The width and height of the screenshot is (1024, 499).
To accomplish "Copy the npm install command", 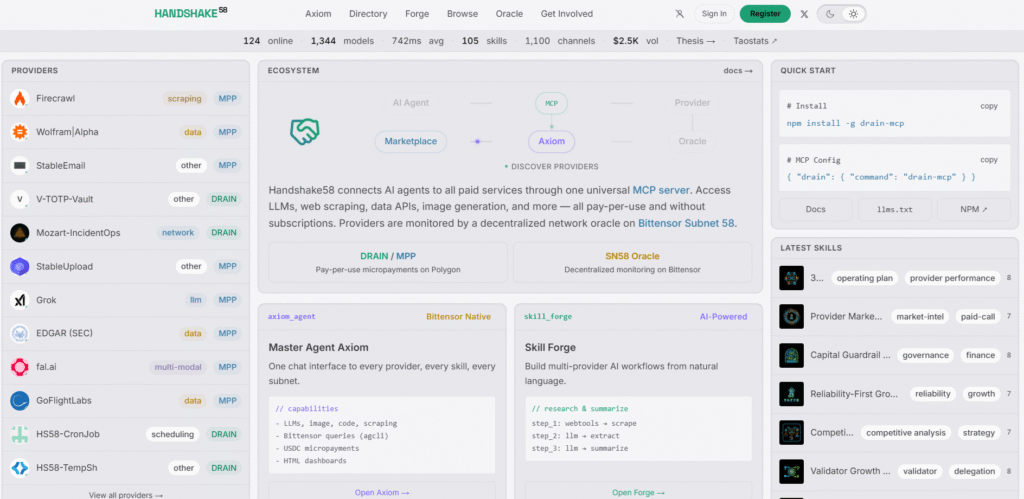I will coord(988,105).
